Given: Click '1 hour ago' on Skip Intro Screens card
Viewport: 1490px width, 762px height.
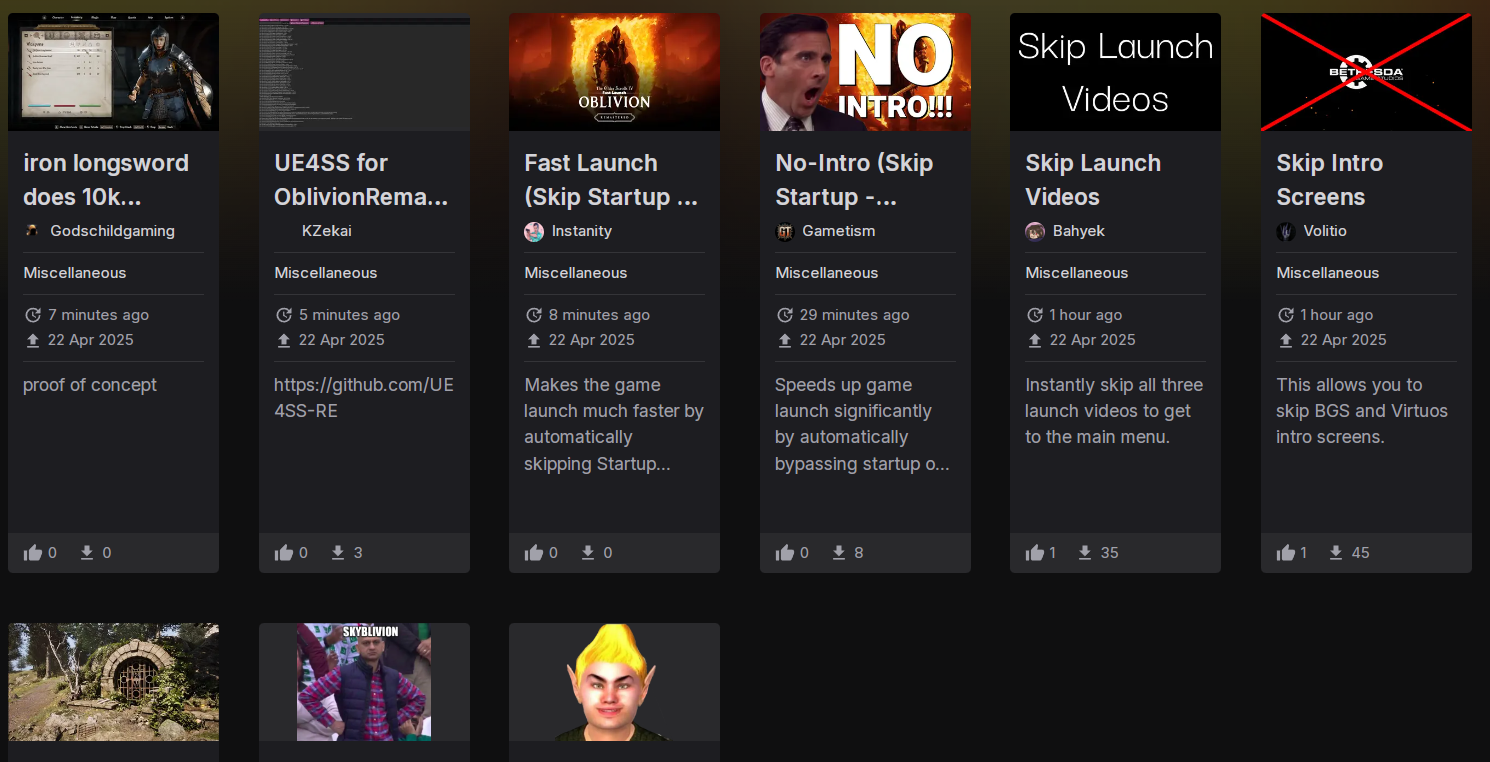Looking at the screenshot, I should 1337,315.
